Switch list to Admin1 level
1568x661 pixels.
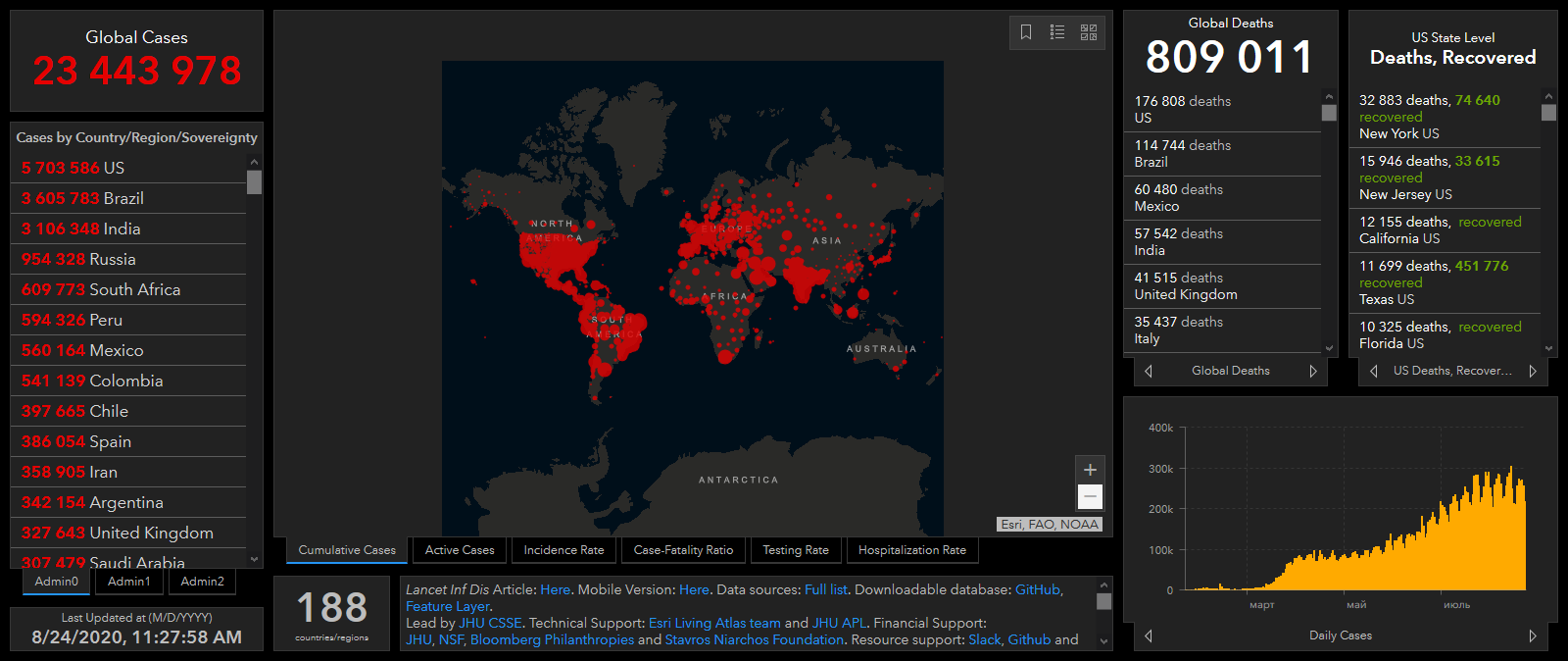click(129, 582)
